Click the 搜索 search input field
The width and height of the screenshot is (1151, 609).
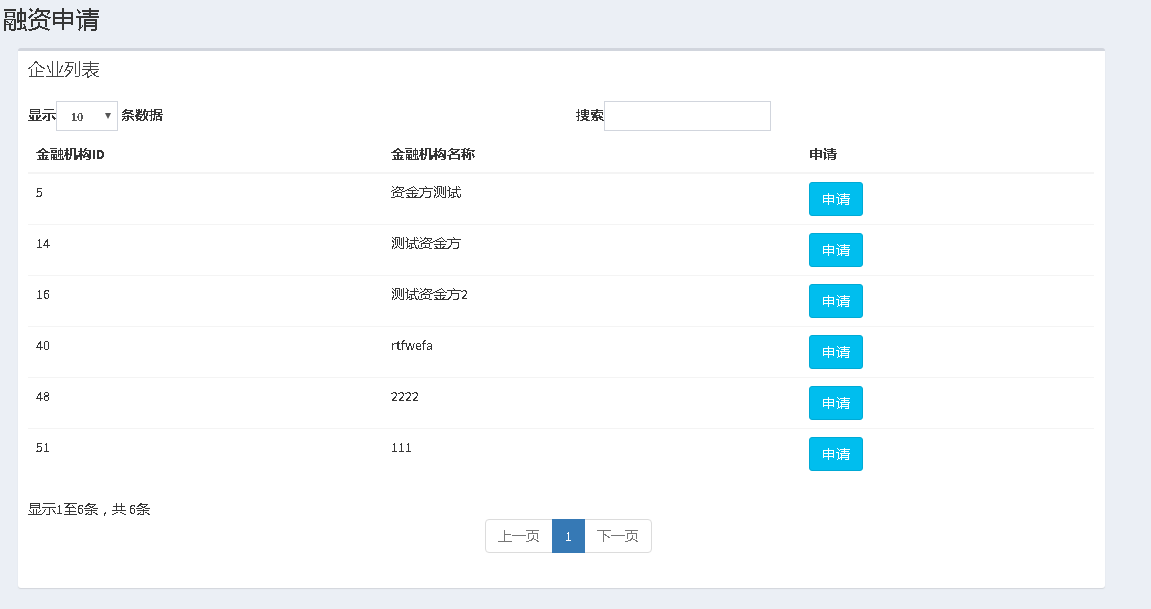[687, 116]
